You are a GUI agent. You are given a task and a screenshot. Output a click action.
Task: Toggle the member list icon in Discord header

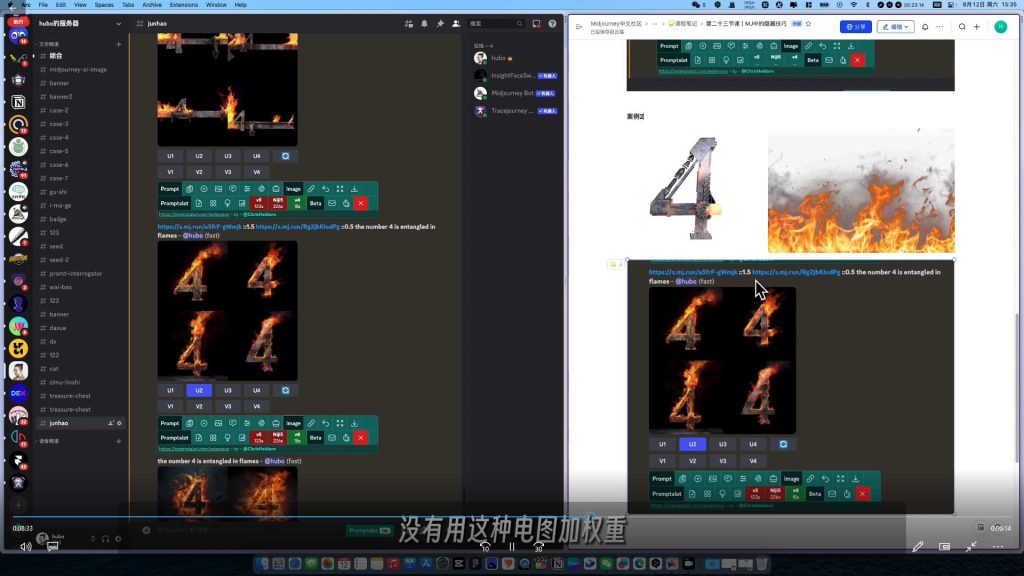pyautogui.click(x=457, y=23)
